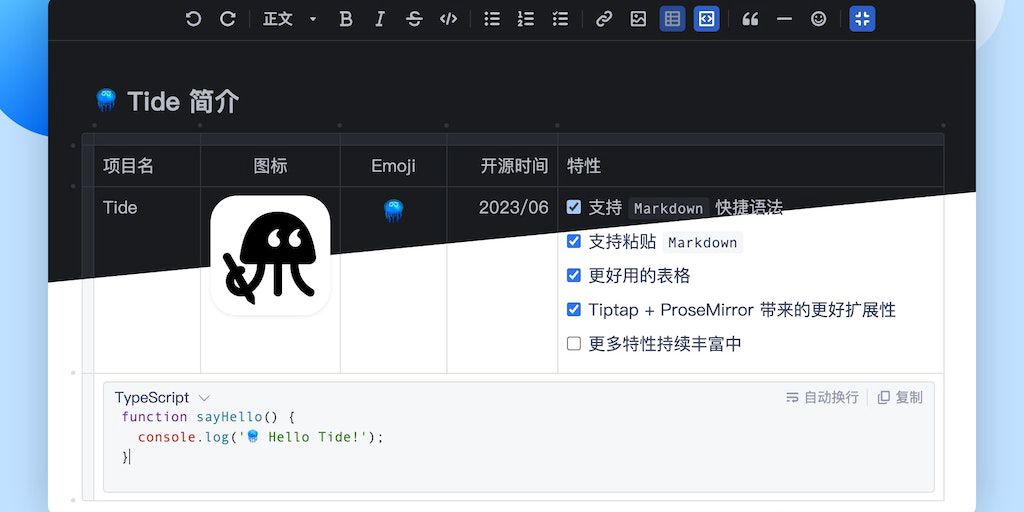Image resolution: width=1024 pixels, height=512 pixels.
Task: Toggle bold formatting
Action: tap(346, 19)
